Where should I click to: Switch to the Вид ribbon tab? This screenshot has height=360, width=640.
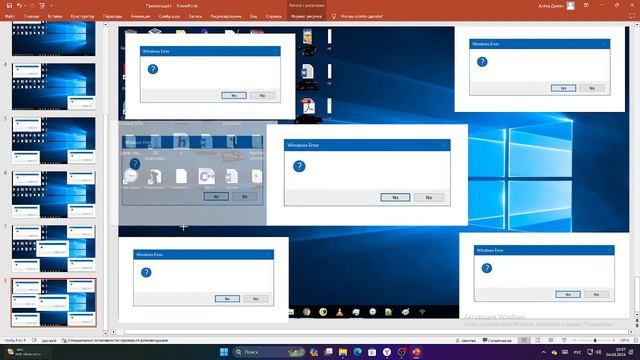(253, 16)
